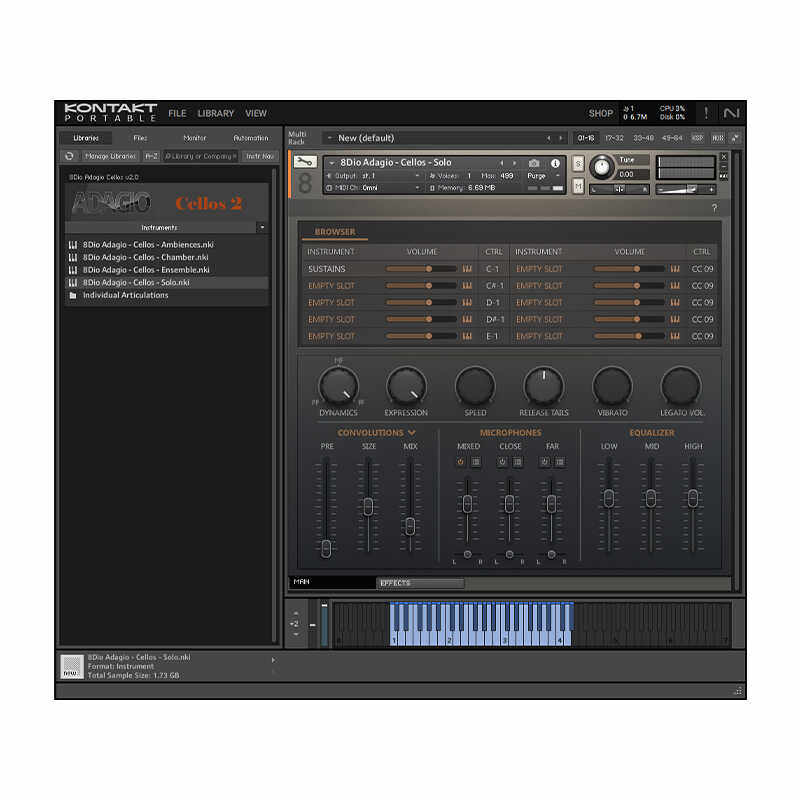Click the Tune knob
Viewport: 800px width, 800px height.
click(602, 167)
